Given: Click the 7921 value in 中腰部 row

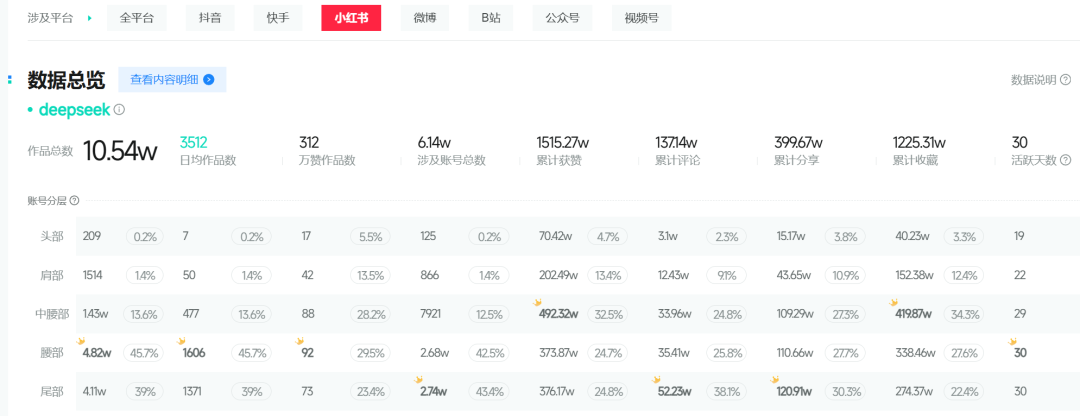Looking at the screenshot, I should (x=431, y=313).
